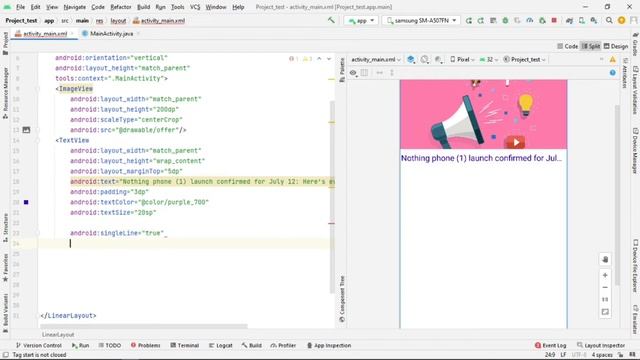Open the Terminal tool window
This screenshot has width=640, height=360.
click(x=184, y=345)
